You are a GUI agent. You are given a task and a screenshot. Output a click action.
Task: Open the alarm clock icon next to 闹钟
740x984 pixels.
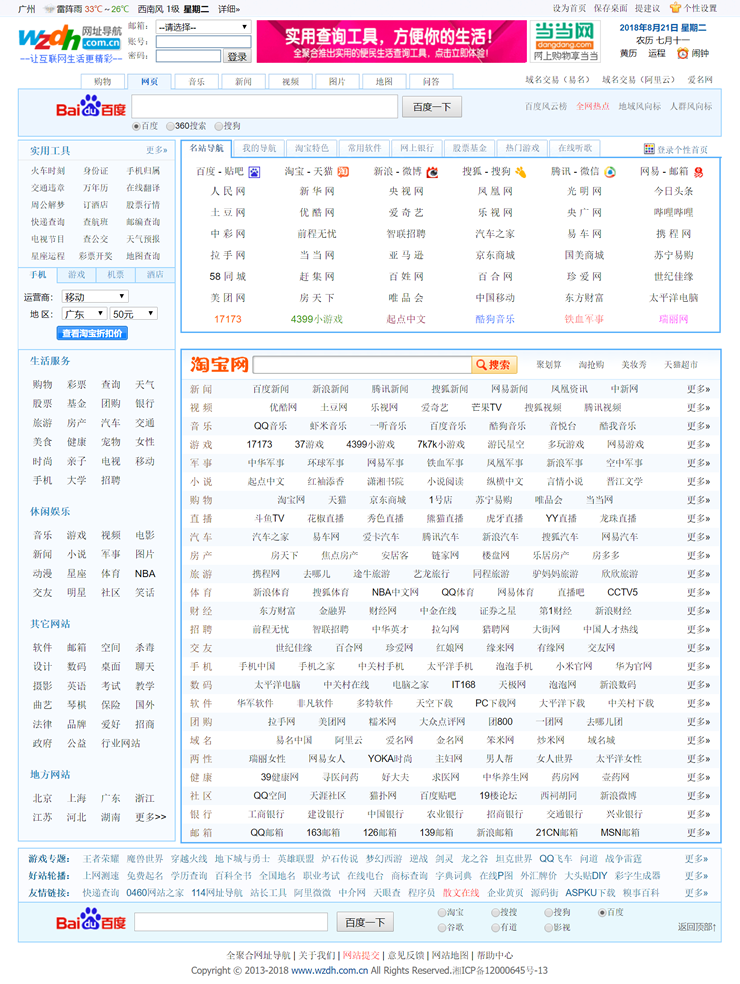tap(683, 54)
